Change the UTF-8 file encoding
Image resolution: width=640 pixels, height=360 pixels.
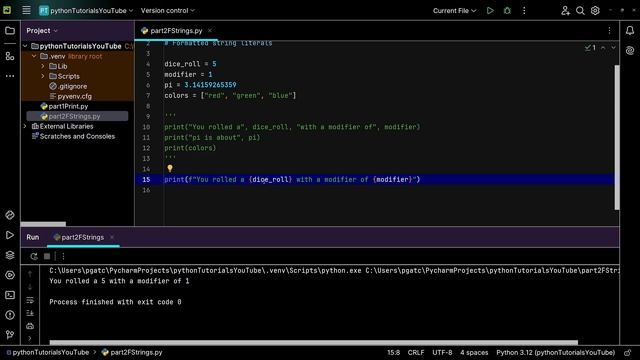pyautogui.click(x=442, y=352)
